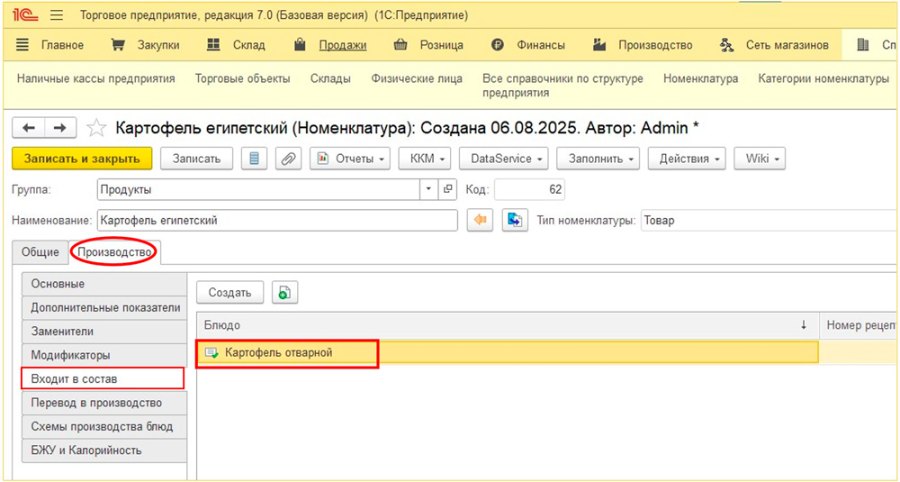Open the Сеть магазинов section
Screen dimensions: 900x482
tap(774, 45)
